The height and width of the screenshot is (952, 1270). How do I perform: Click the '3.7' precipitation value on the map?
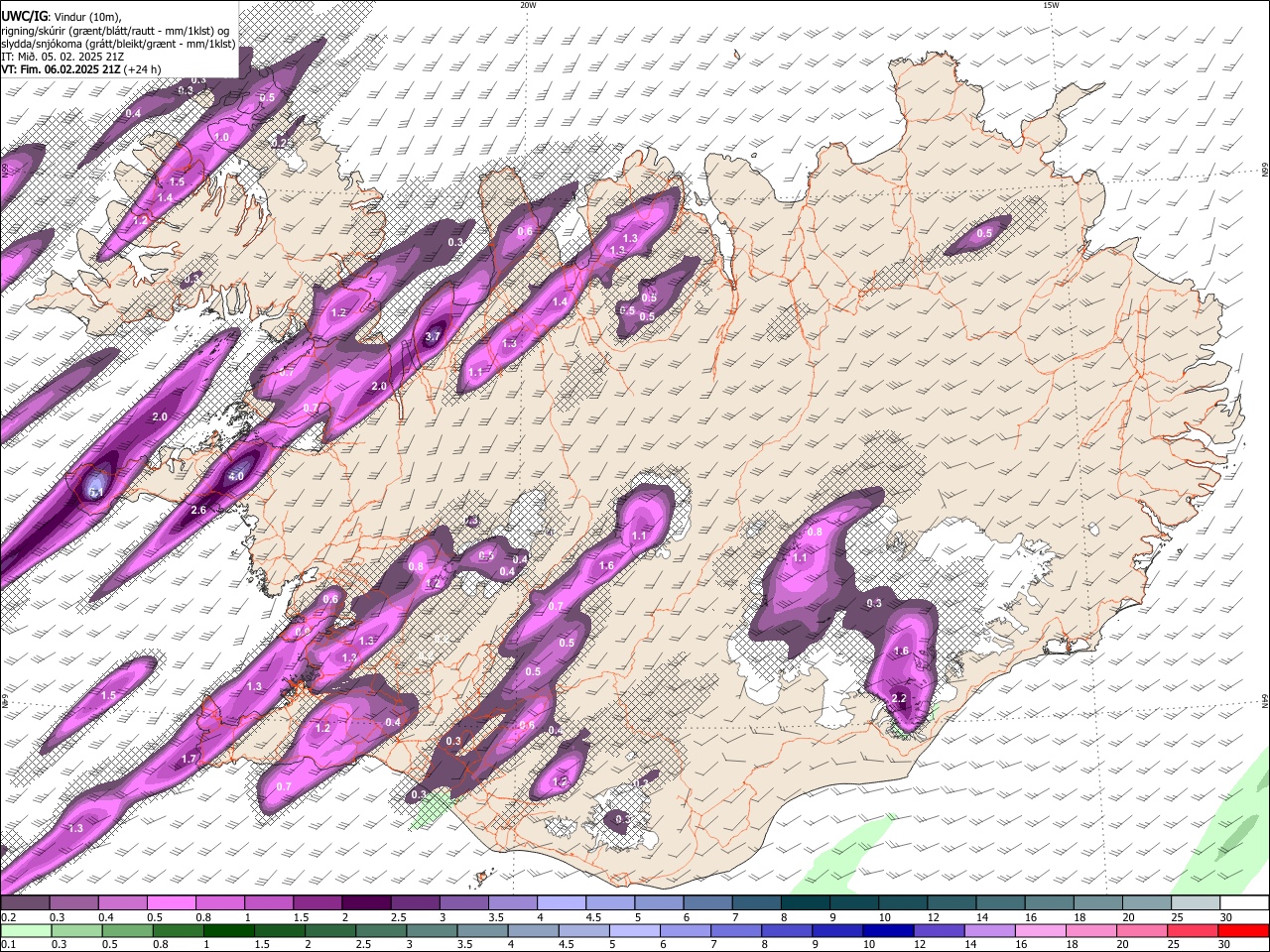point(433,337)
